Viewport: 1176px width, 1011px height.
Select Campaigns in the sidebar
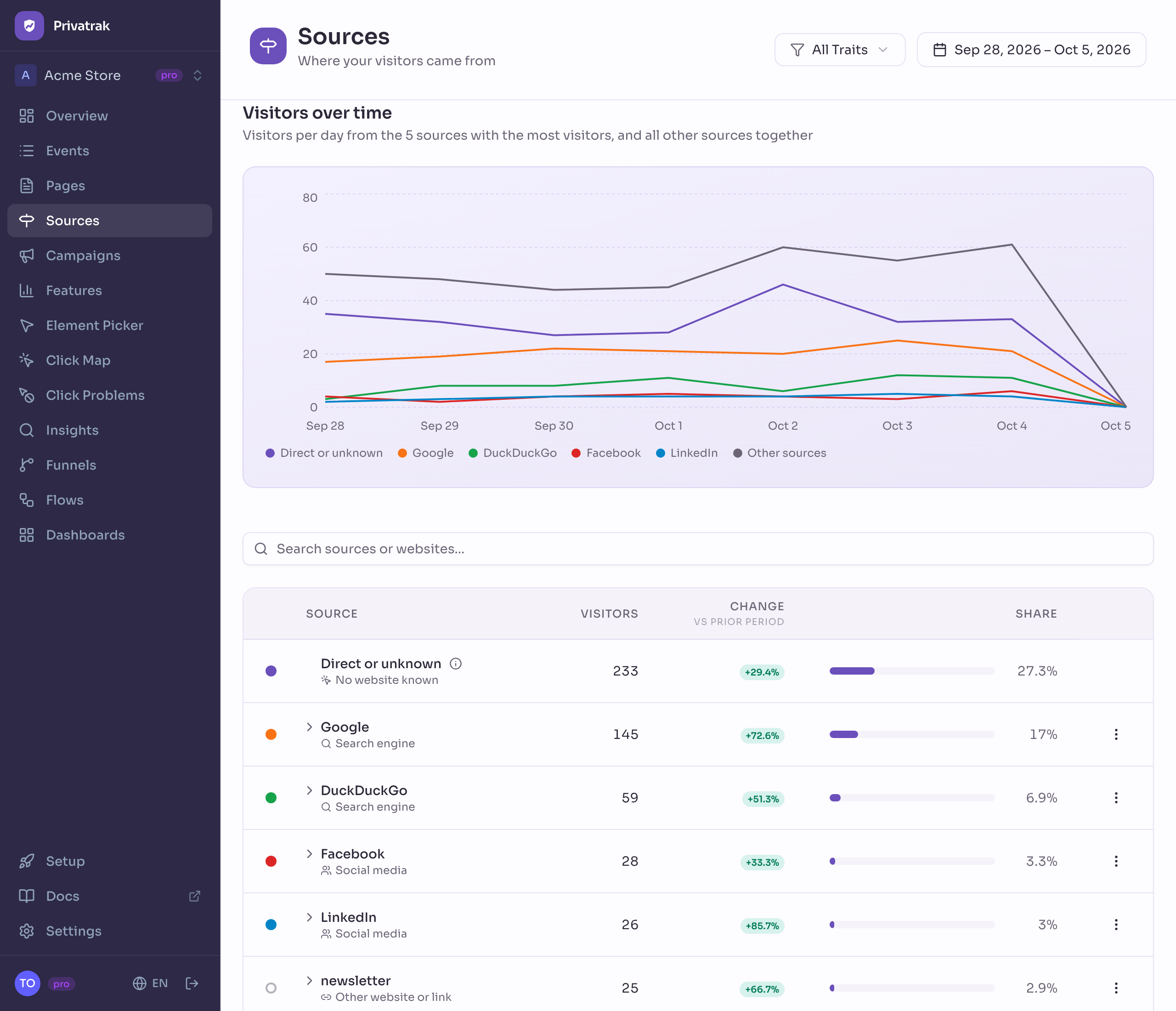click(109, 256)
